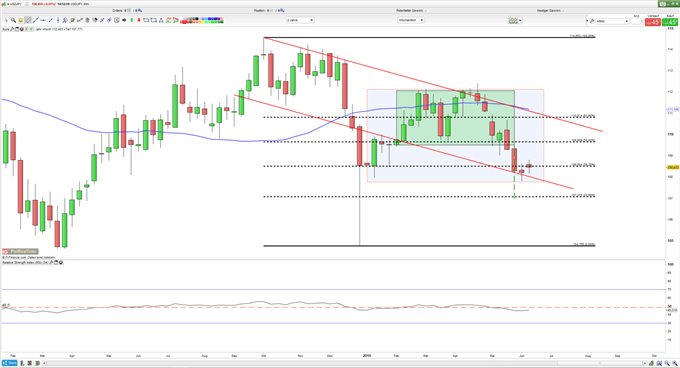Pick the red color from the palette
The width and height of the screenshot is (680, 368).
(x=184, y=22)
